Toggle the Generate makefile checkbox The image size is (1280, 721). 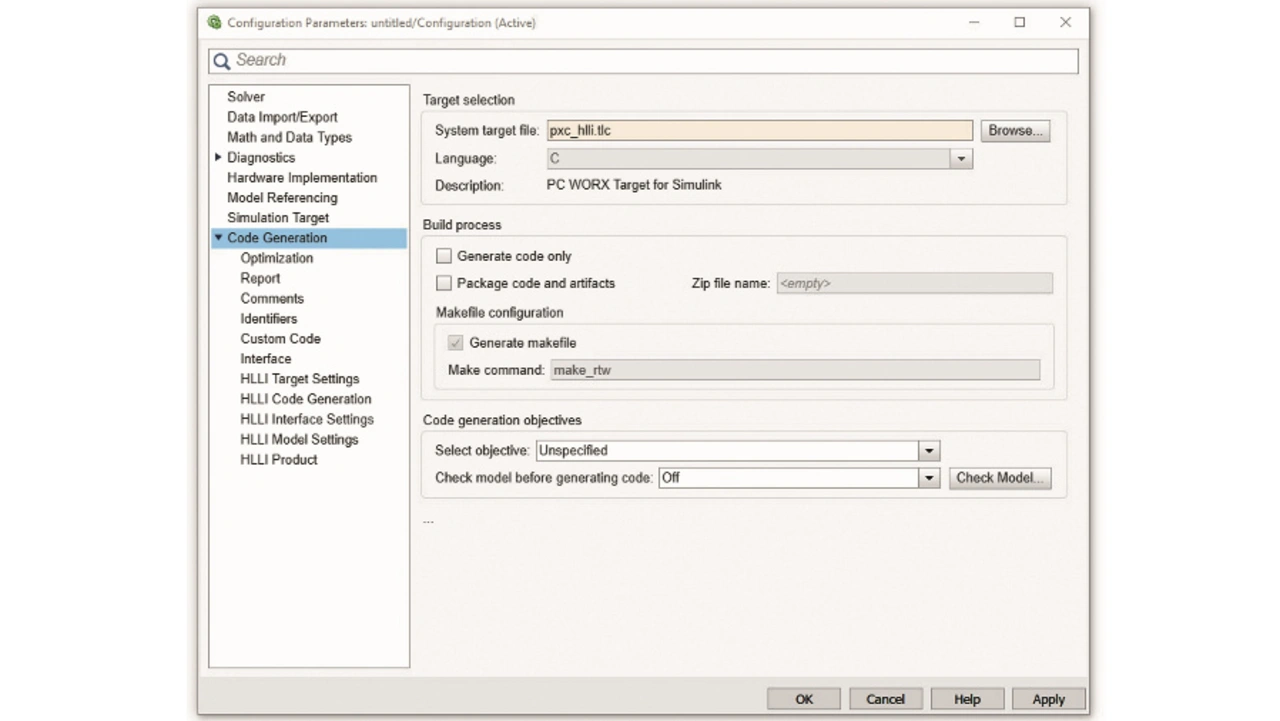click(456, 343)
